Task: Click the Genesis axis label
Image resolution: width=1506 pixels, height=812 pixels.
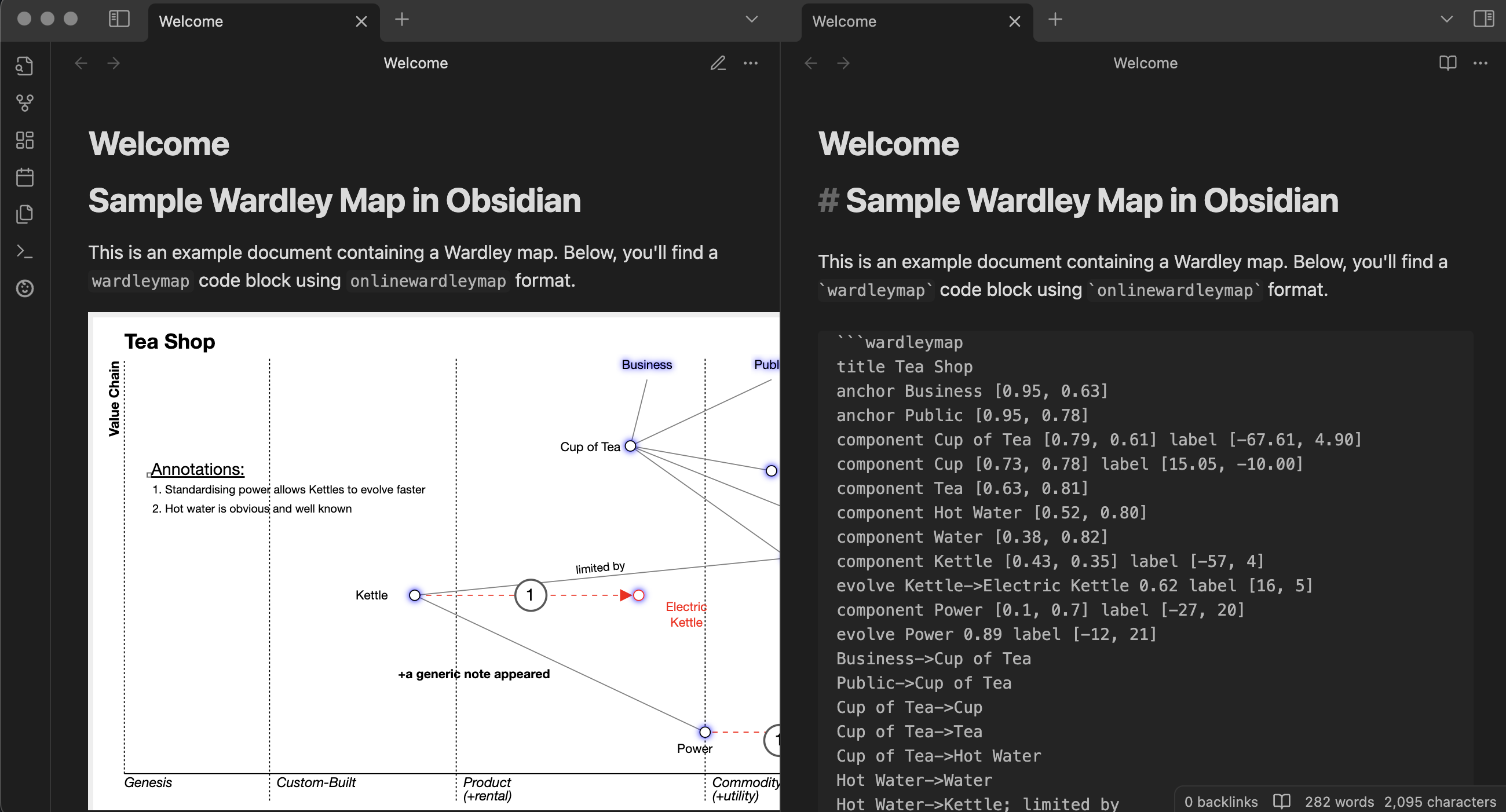Action: (148, 782)
